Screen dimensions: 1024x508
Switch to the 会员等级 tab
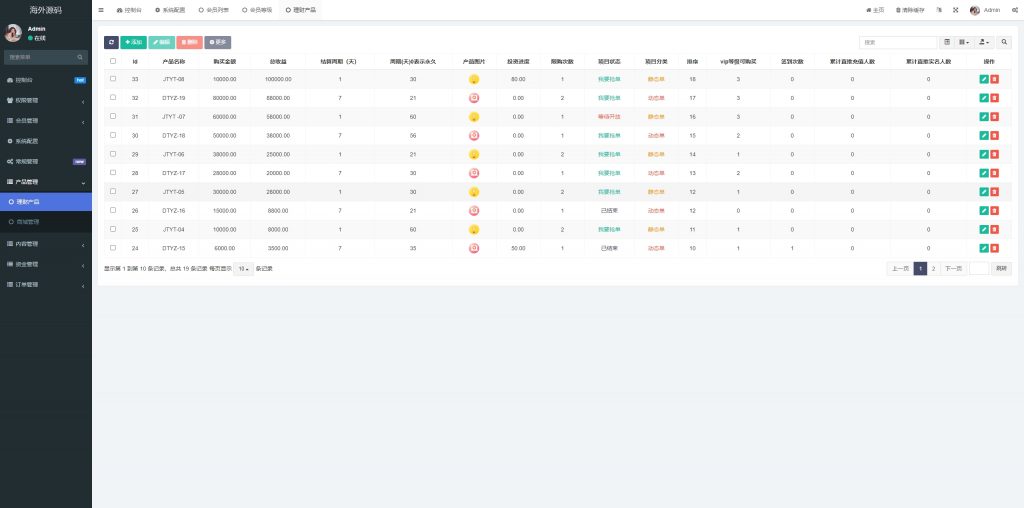257,10
